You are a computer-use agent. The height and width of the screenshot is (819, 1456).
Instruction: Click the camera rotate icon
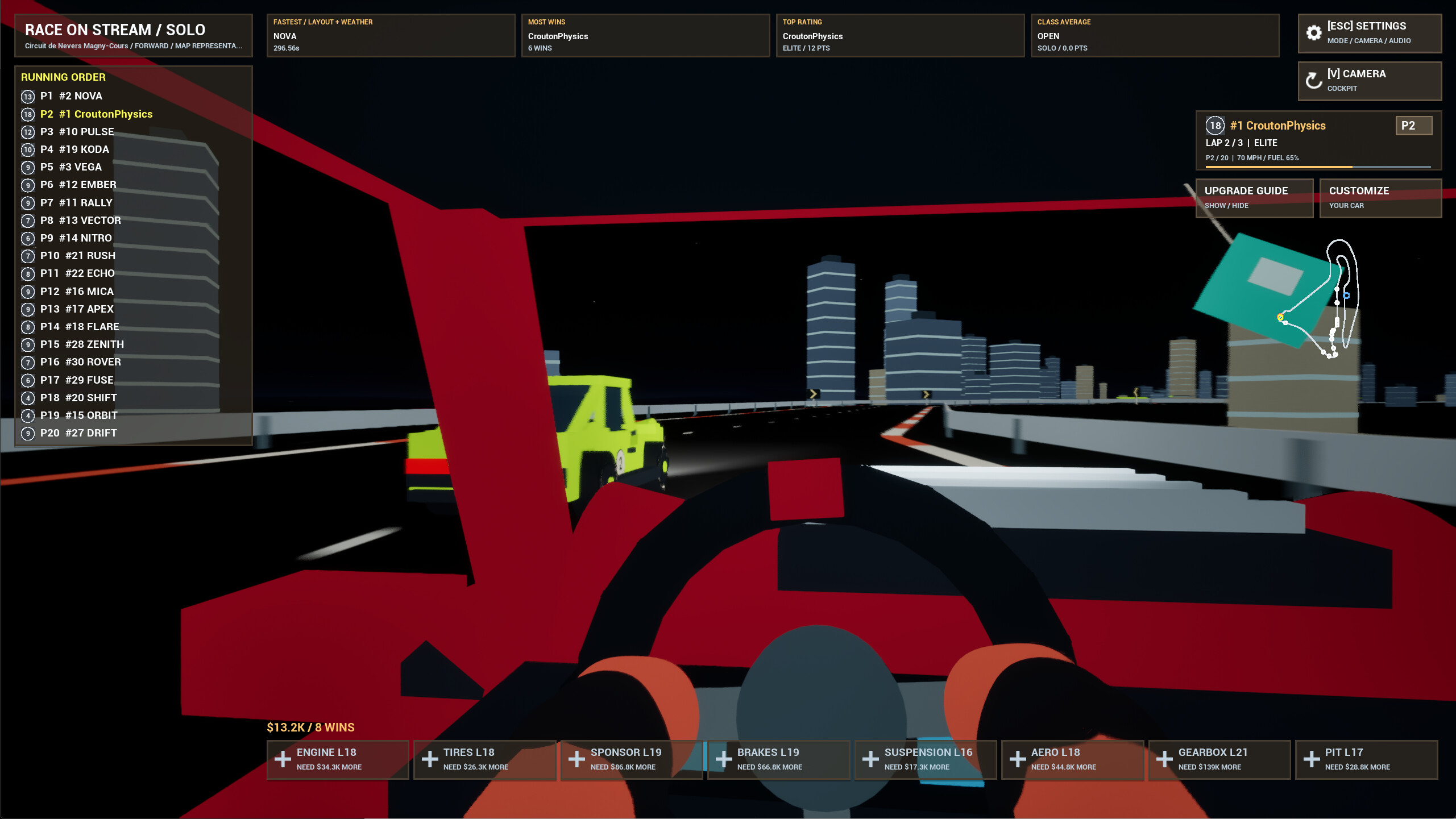click(x=1313, y=81)
